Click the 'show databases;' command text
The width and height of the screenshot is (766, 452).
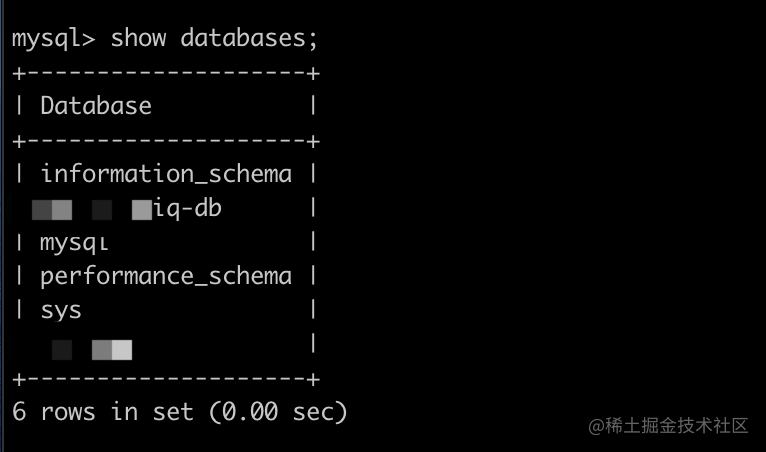click(x=214, y=38)
